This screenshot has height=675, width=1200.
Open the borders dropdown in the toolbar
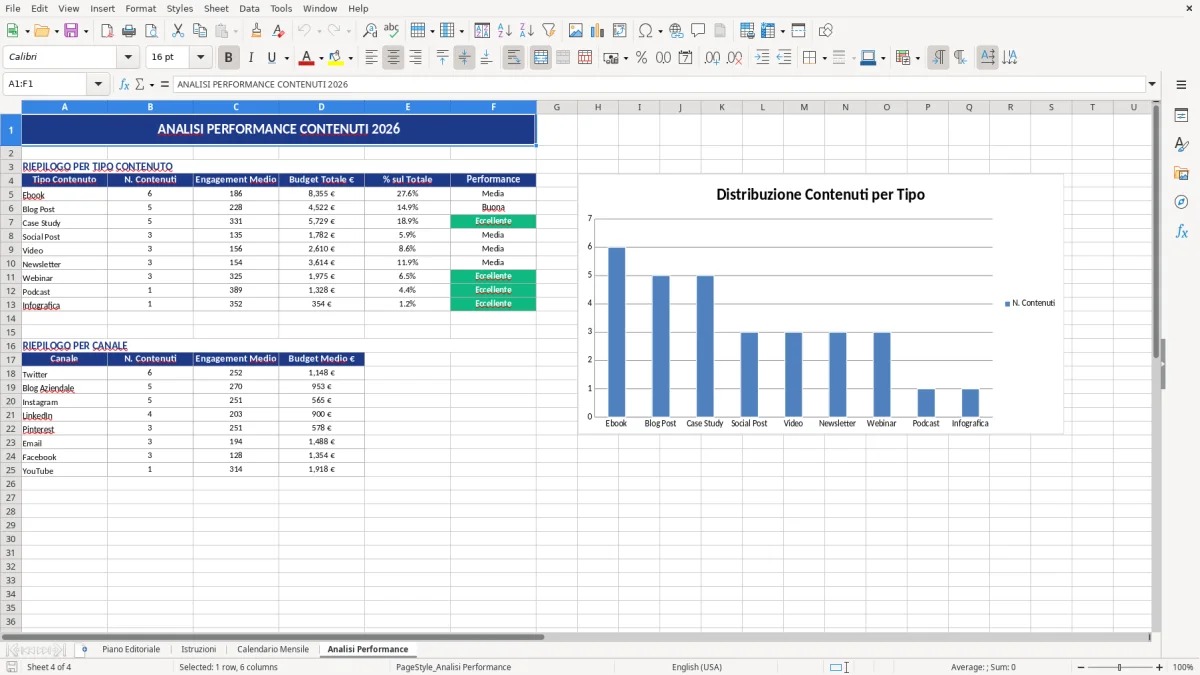pos(823,57)
